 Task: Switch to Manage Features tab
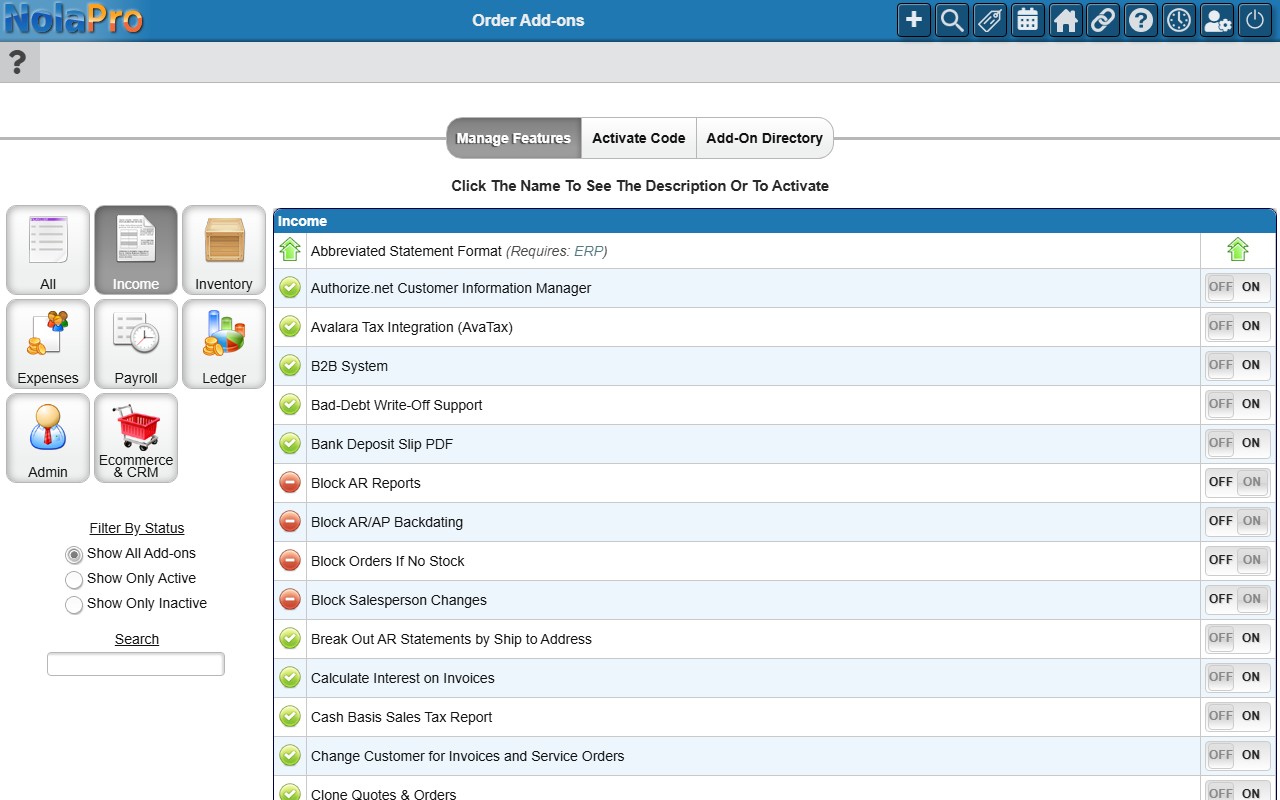[514, 138]
